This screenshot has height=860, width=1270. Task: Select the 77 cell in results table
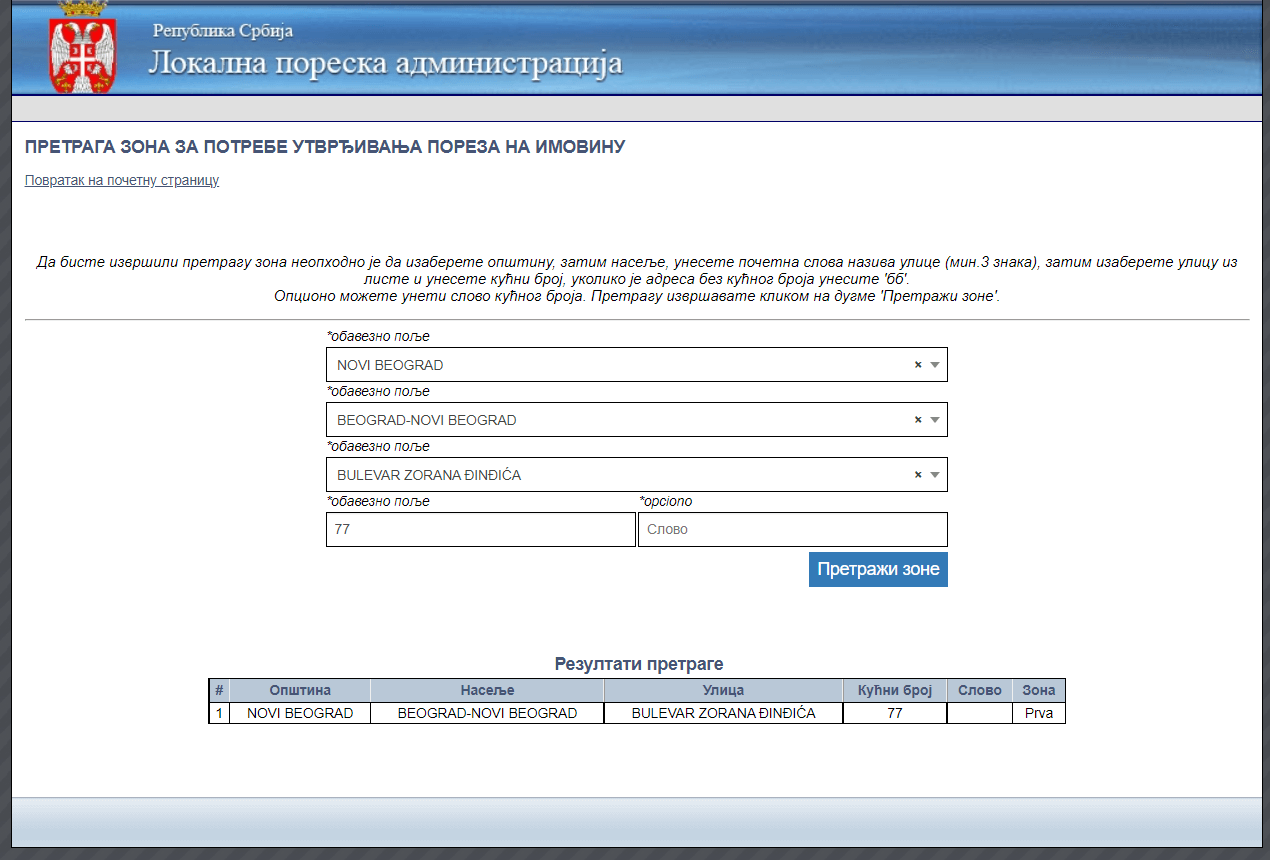(x=895, y=713)
